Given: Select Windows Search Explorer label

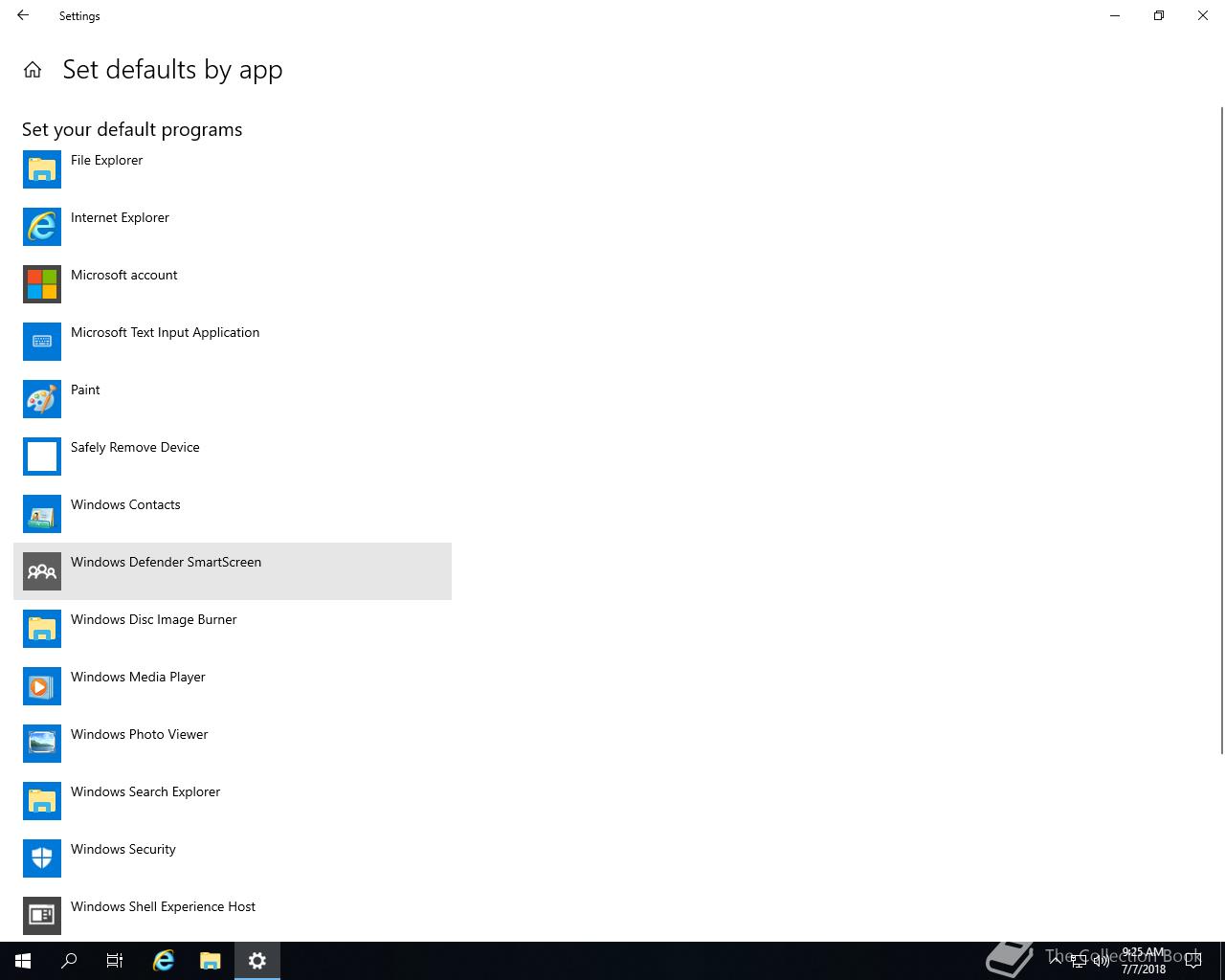Looking at the screenshot, I should 145,791.
